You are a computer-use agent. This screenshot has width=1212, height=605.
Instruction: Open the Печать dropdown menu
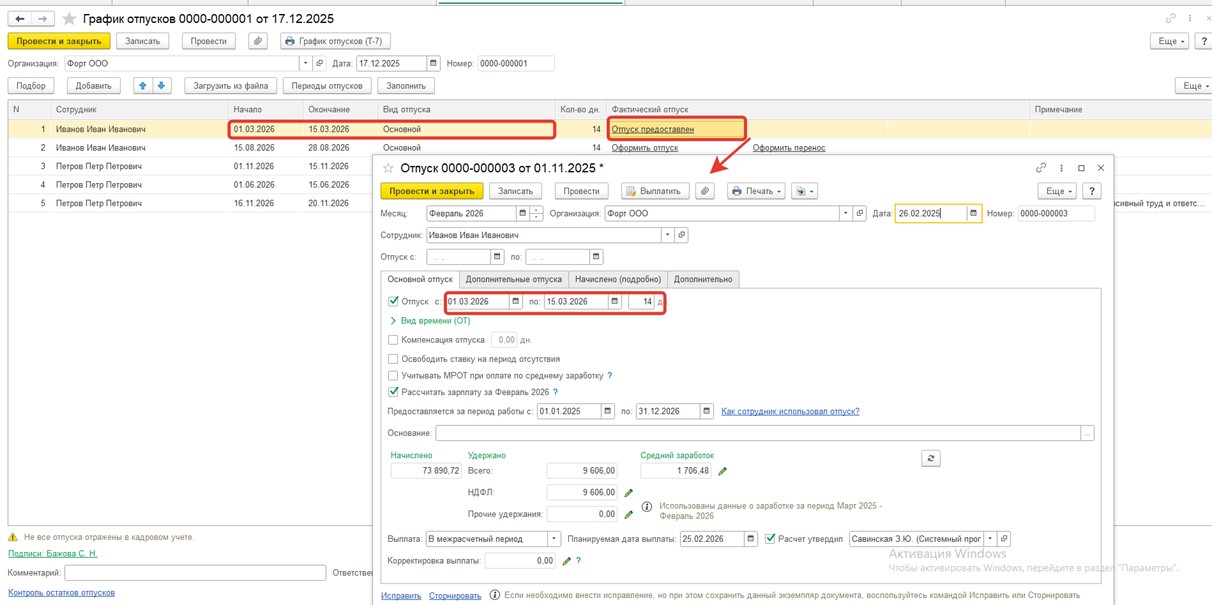[756, 191]
